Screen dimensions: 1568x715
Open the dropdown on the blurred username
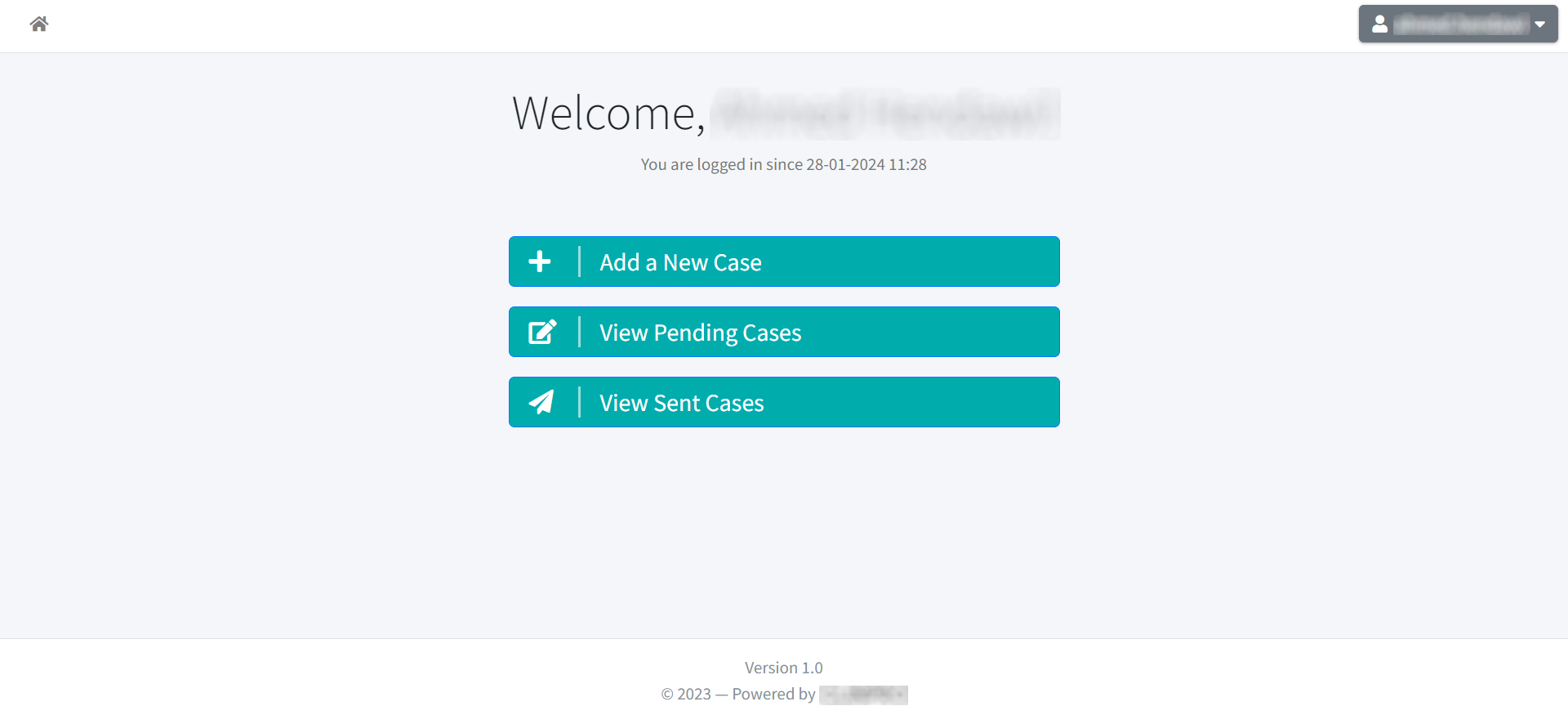pos(1460,25)
